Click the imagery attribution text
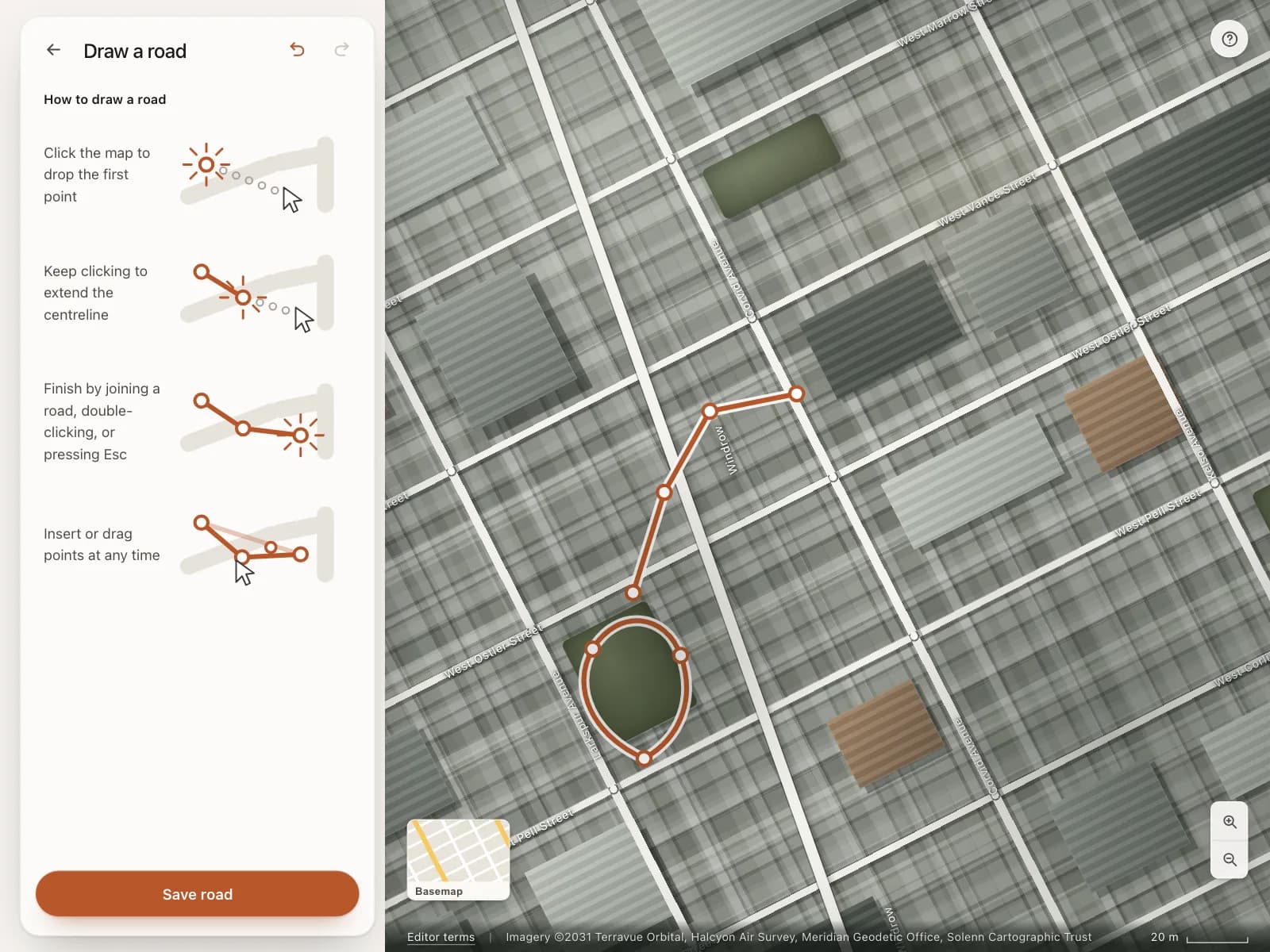This screenshot has height=952, width=1270. pyautogui.click(x=799, y=937)
